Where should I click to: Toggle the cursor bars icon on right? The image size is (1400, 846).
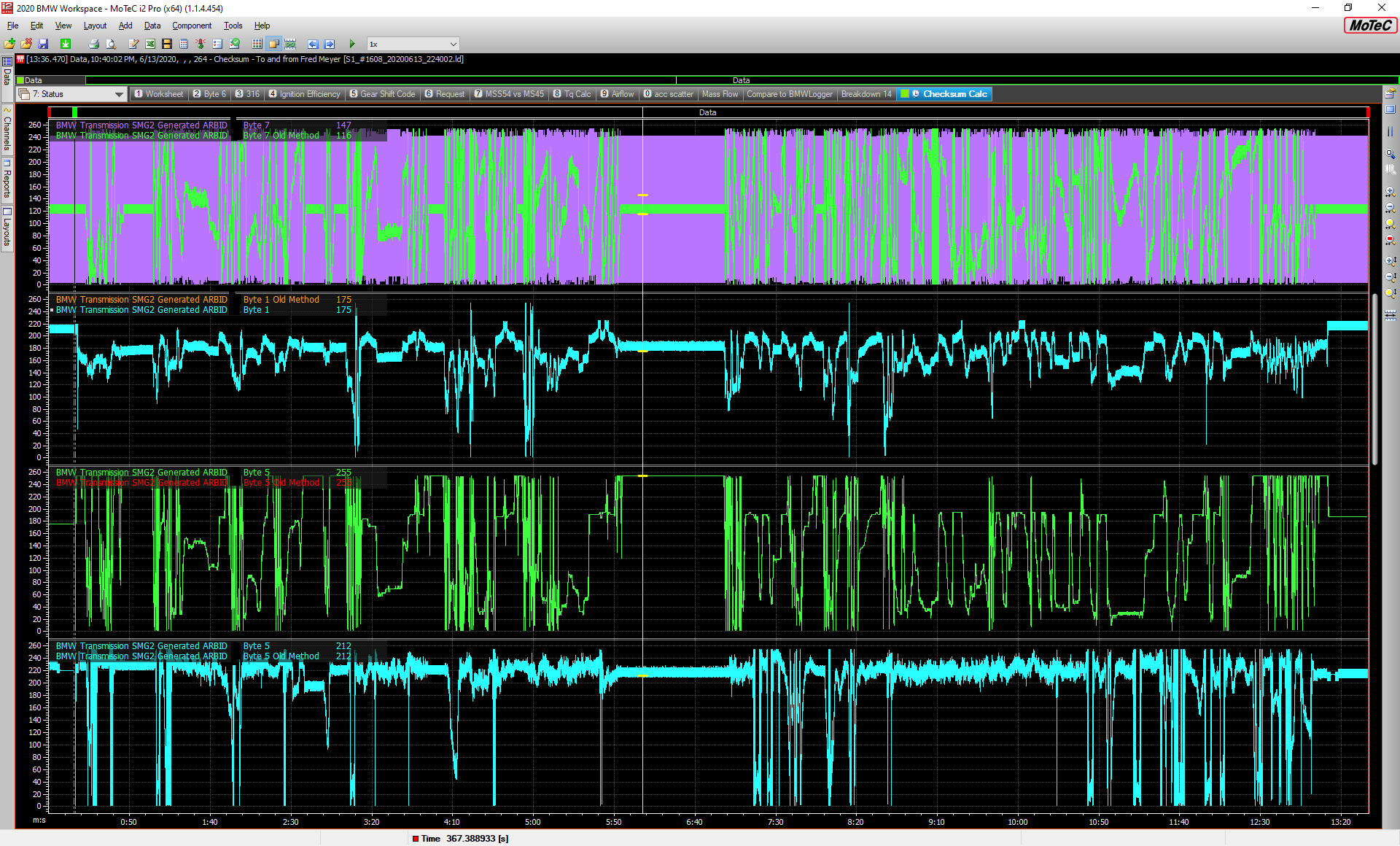1391,132
